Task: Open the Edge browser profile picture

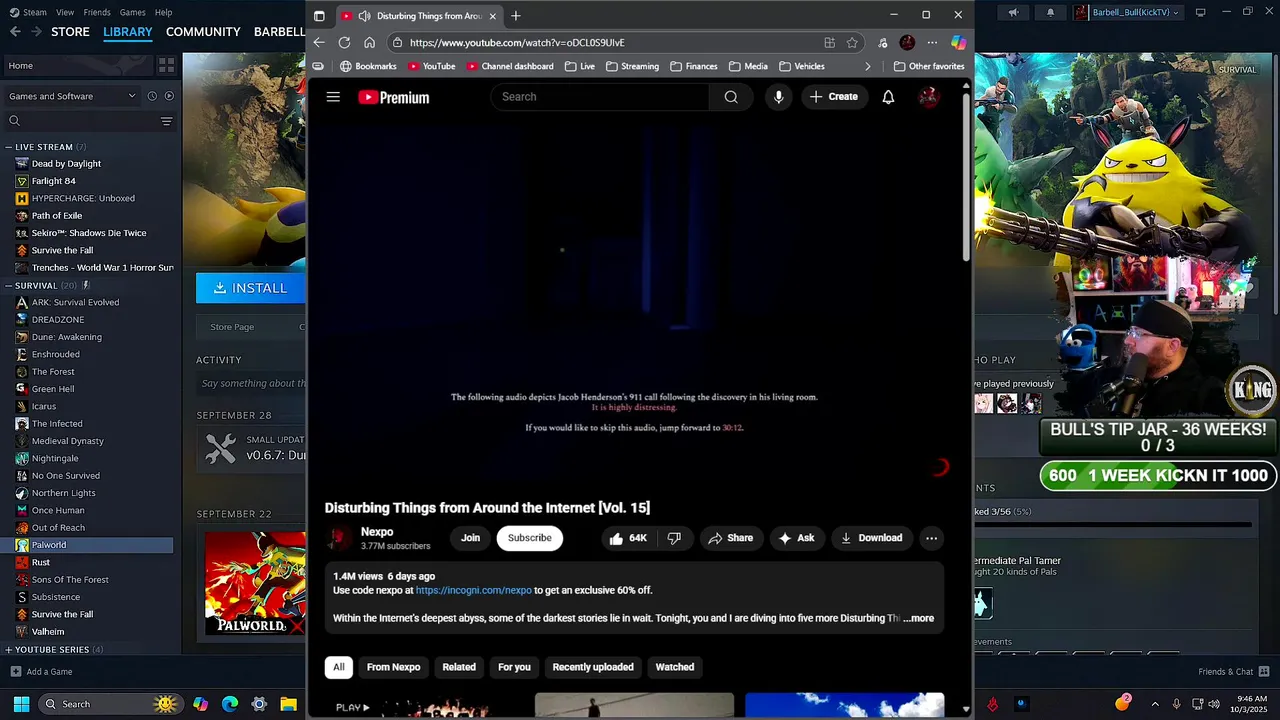Action: (907, 43)
